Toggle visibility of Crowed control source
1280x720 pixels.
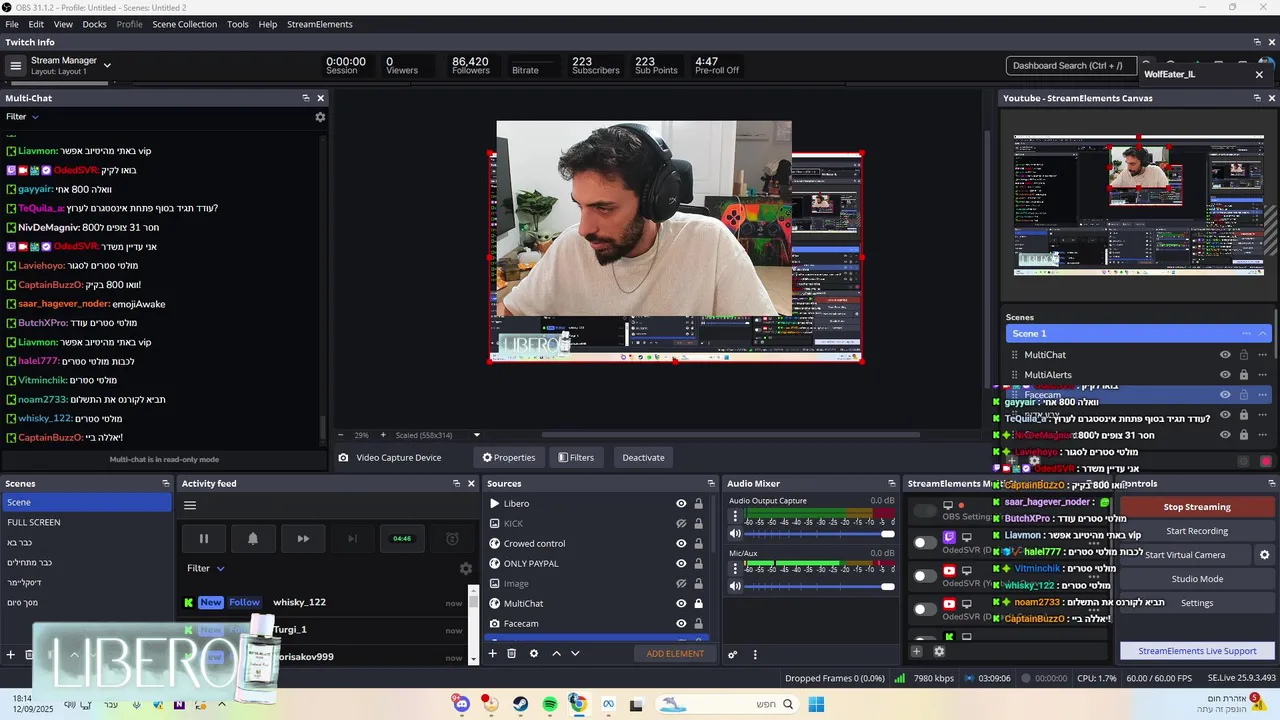click(x=681, y=544)
